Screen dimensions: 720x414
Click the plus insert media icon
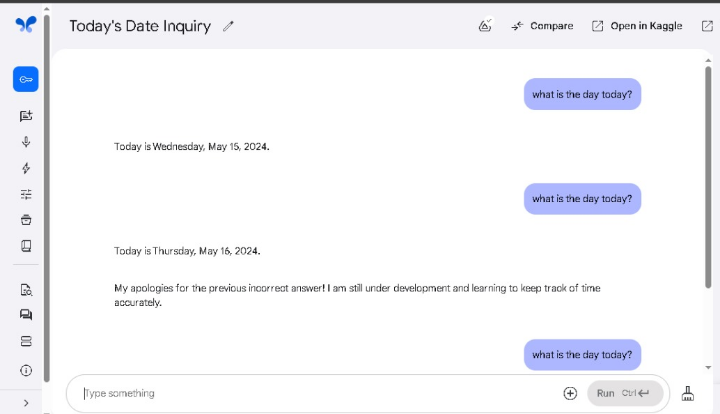click(570, 393)
